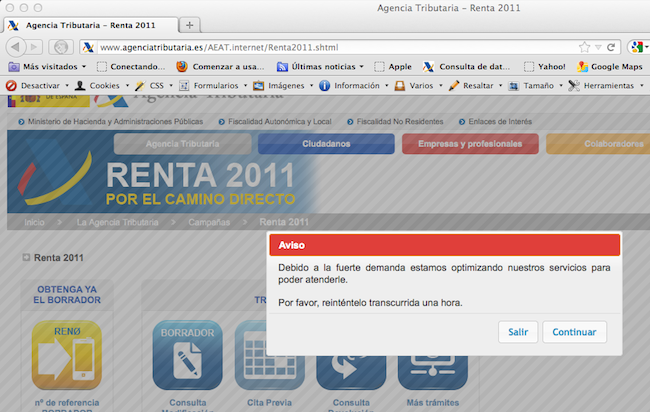
Task: Click the BORRADOR Consulta icon
Action: click(x=187, y=355)
